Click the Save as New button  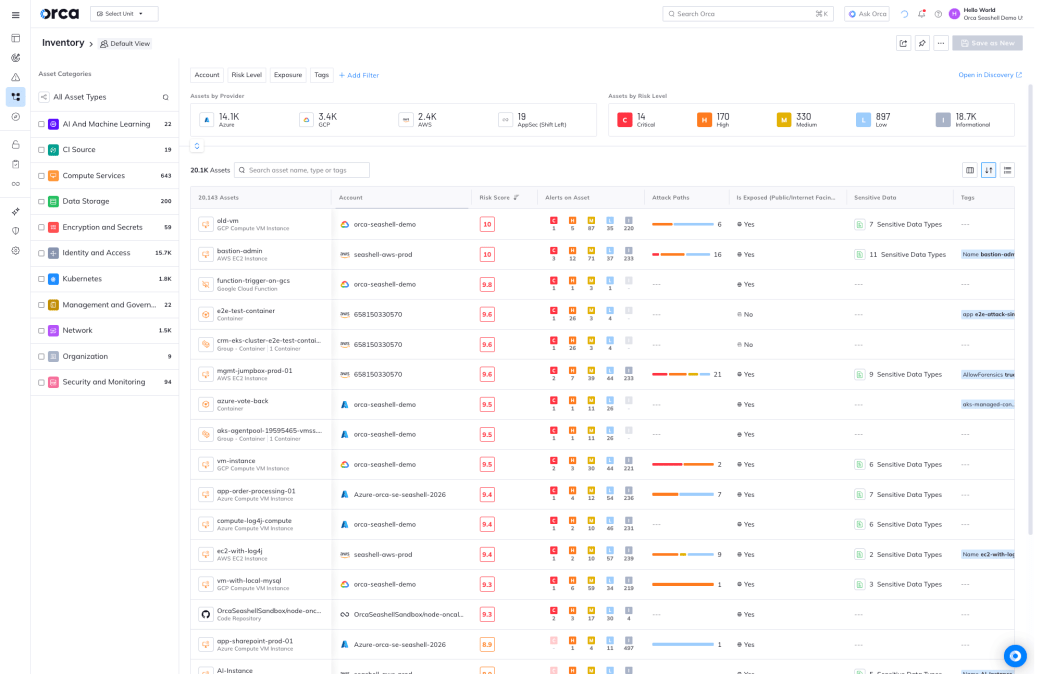tap(988, 43)
